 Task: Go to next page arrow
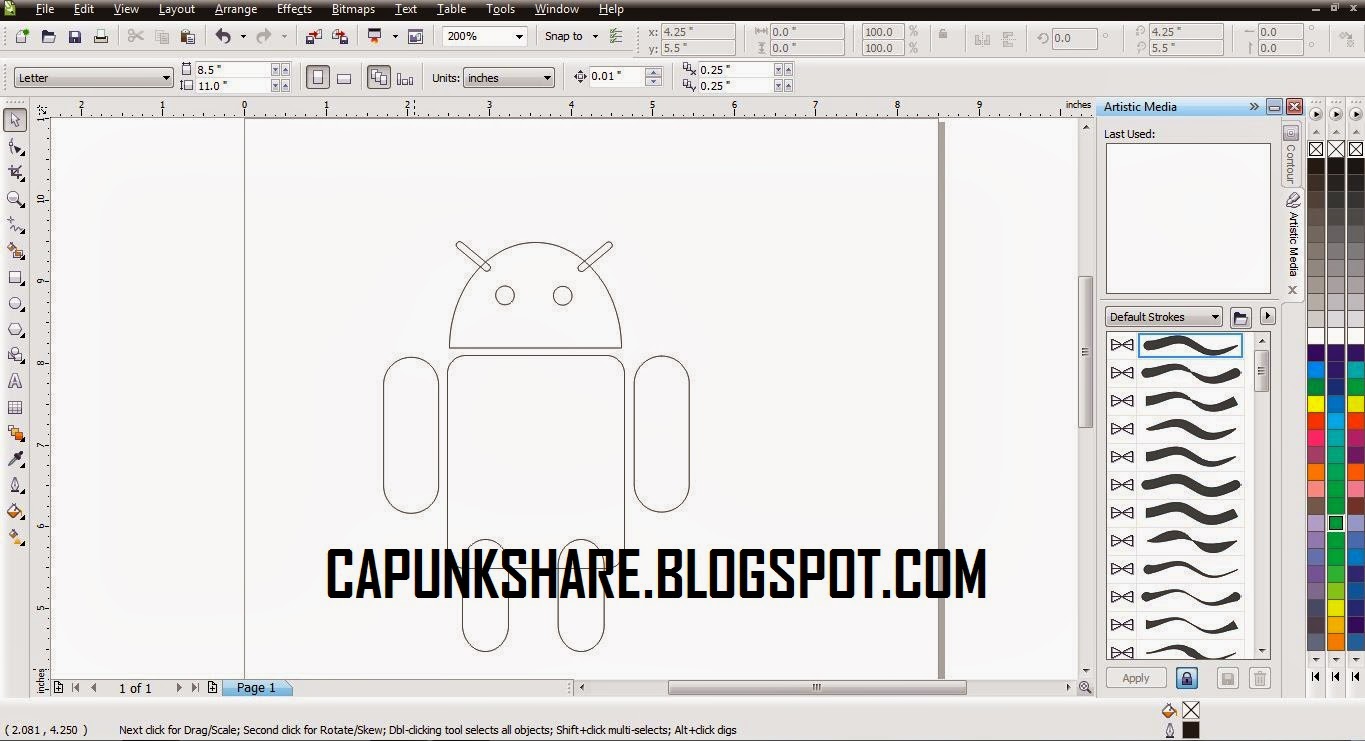pyautogui.click(x=179, y=688)
